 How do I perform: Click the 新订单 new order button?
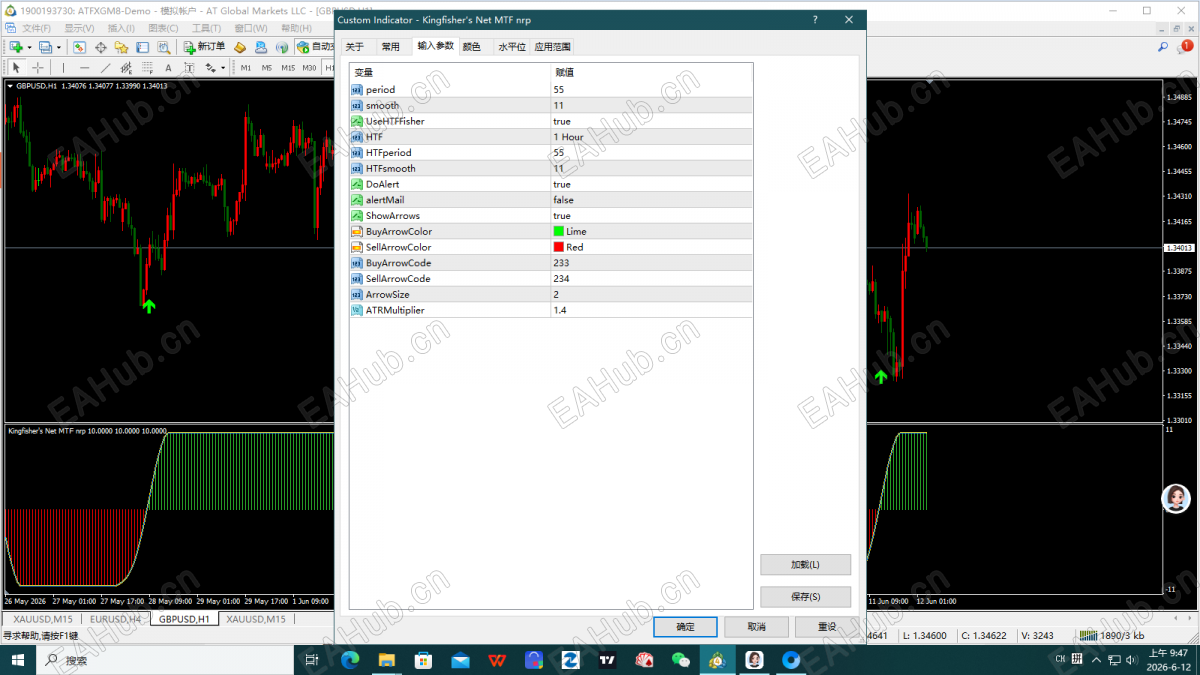[x=205, y=47]
